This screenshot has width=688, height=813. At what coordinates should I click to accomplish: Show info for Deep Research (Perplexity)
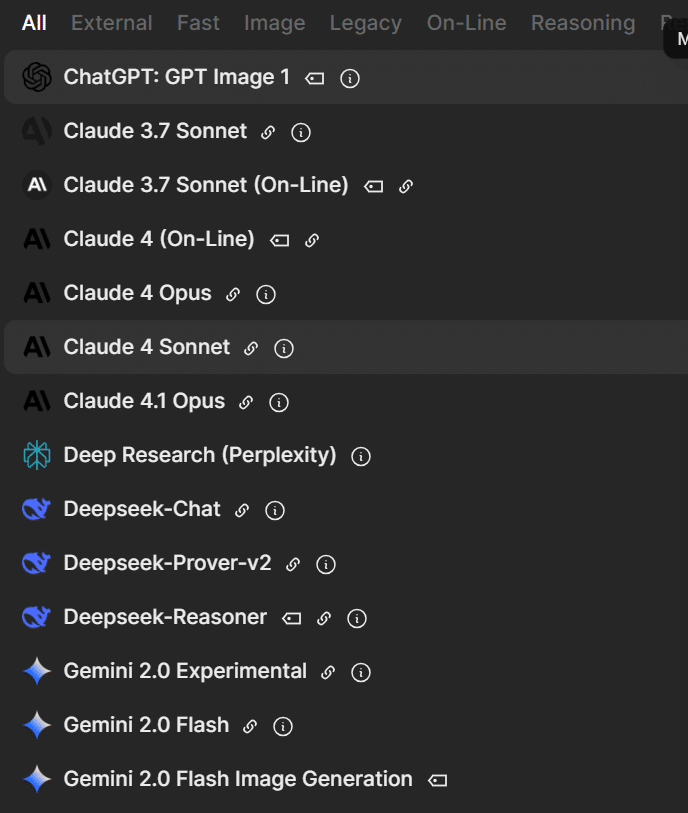coord(361,457)
